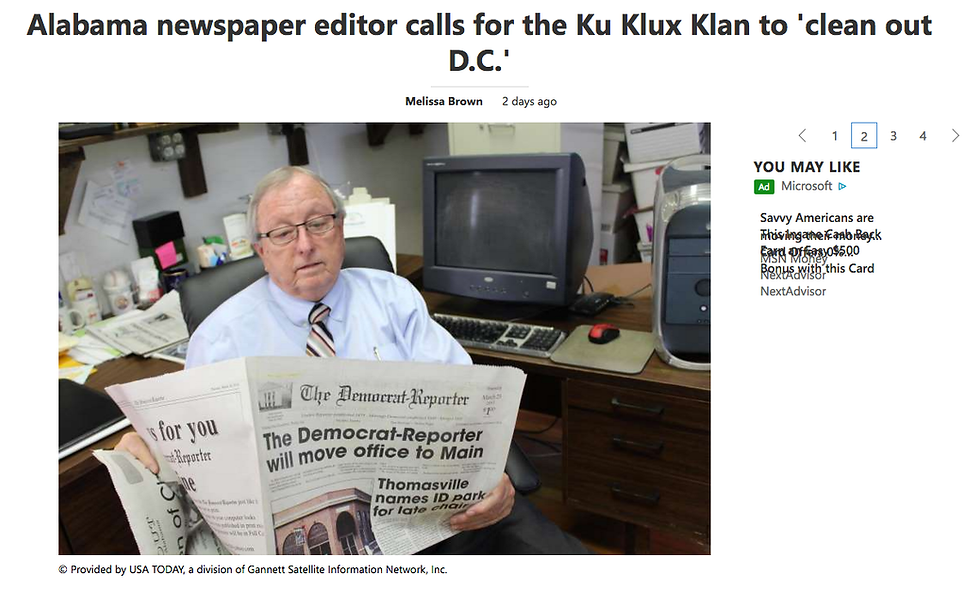Click the Microsoft advertiser label
Viewport: 980px width, 591px height.
coord(806,186)
